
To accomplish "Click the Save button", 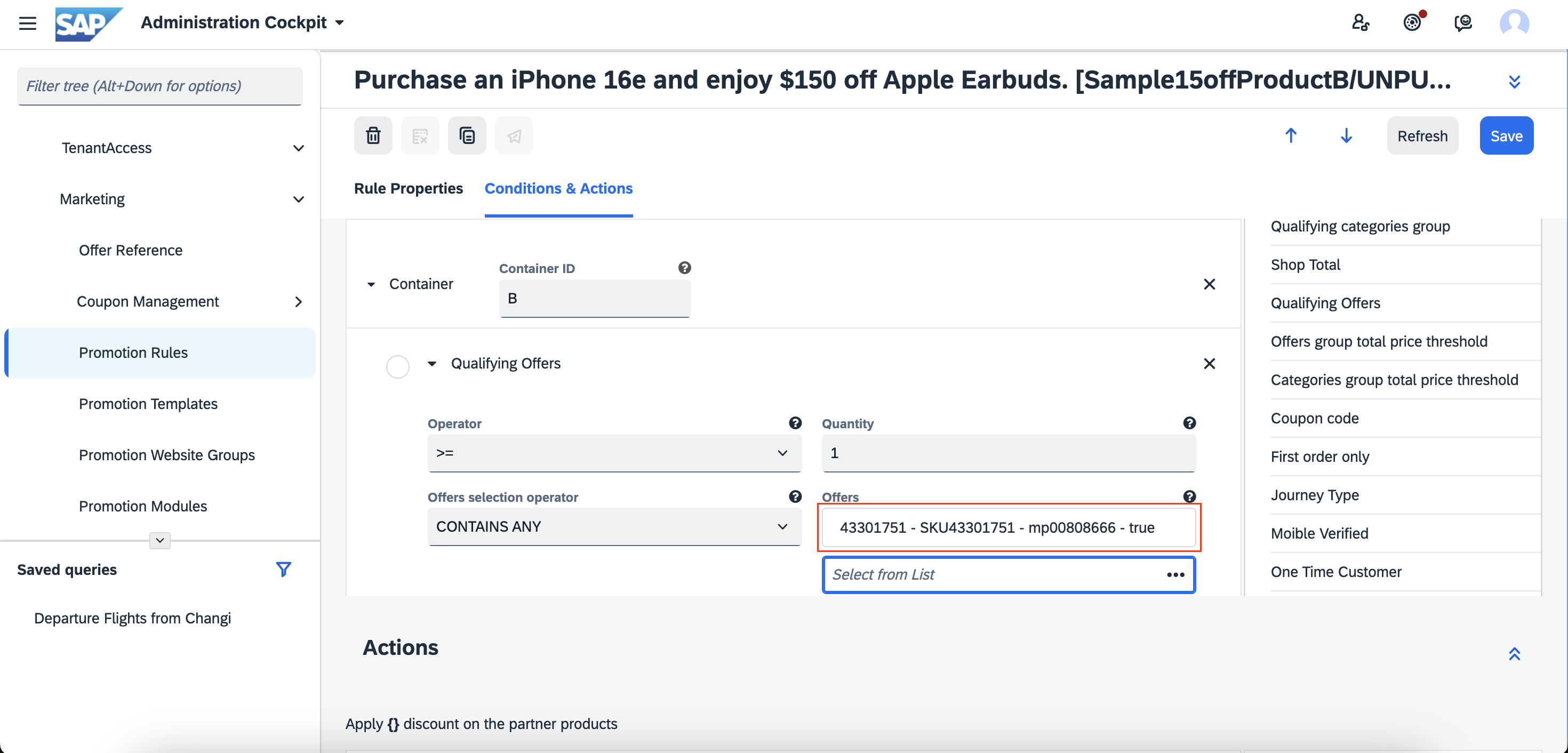I will pyautogui.click(x=1506, y=135).
